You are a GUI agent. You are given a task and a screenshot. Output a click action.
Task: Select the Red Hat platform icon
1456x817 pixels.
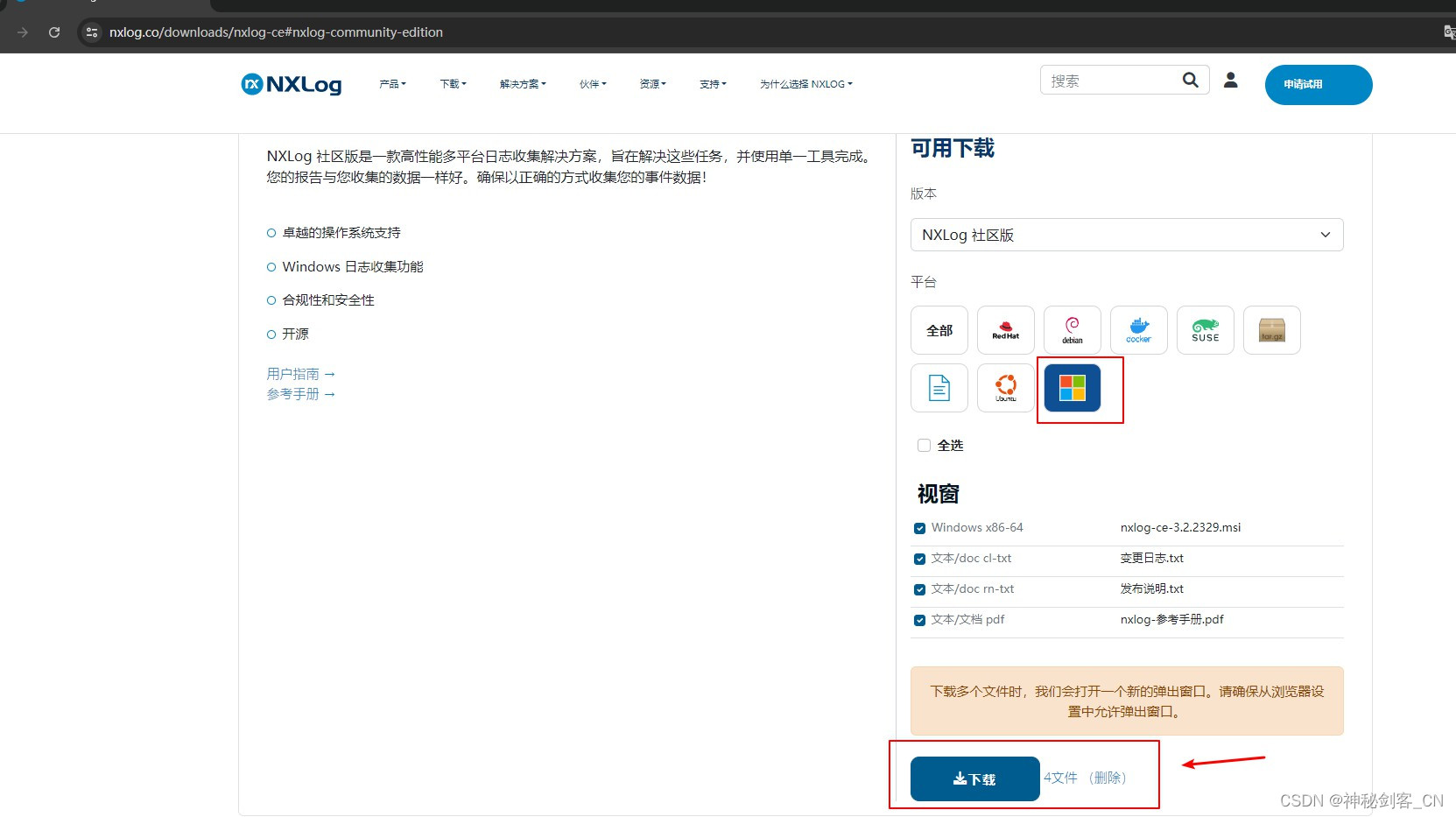[1006, 330]
